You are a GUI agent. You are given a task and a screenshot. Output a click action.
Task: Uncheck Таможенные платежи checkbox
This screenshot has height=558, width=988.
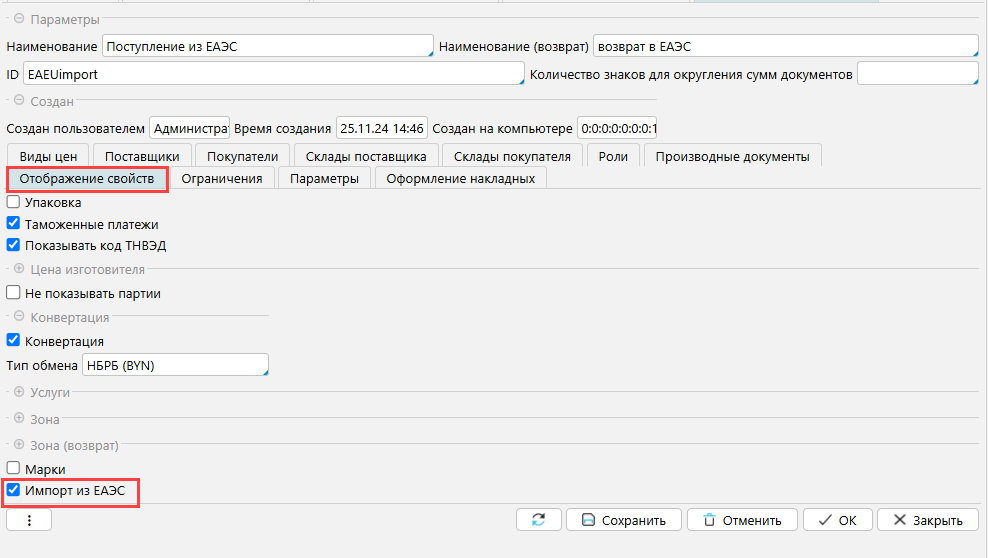pos(14,225)
